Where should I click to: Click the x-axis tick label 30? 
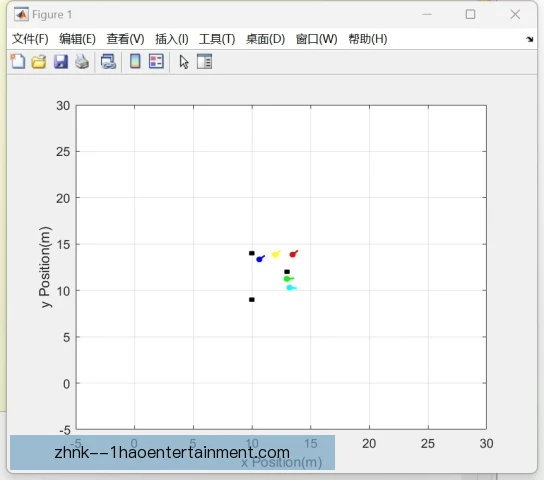click(486, 444)
